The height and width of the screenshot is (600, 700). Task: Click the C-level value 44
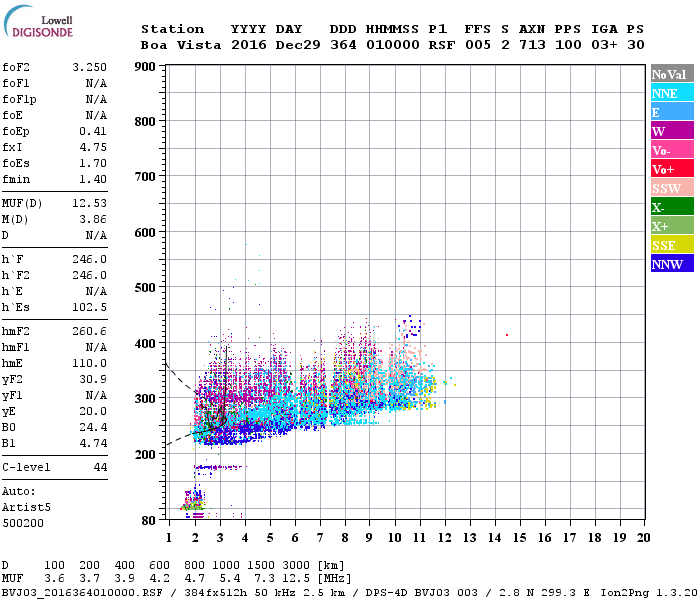[100, 467]
